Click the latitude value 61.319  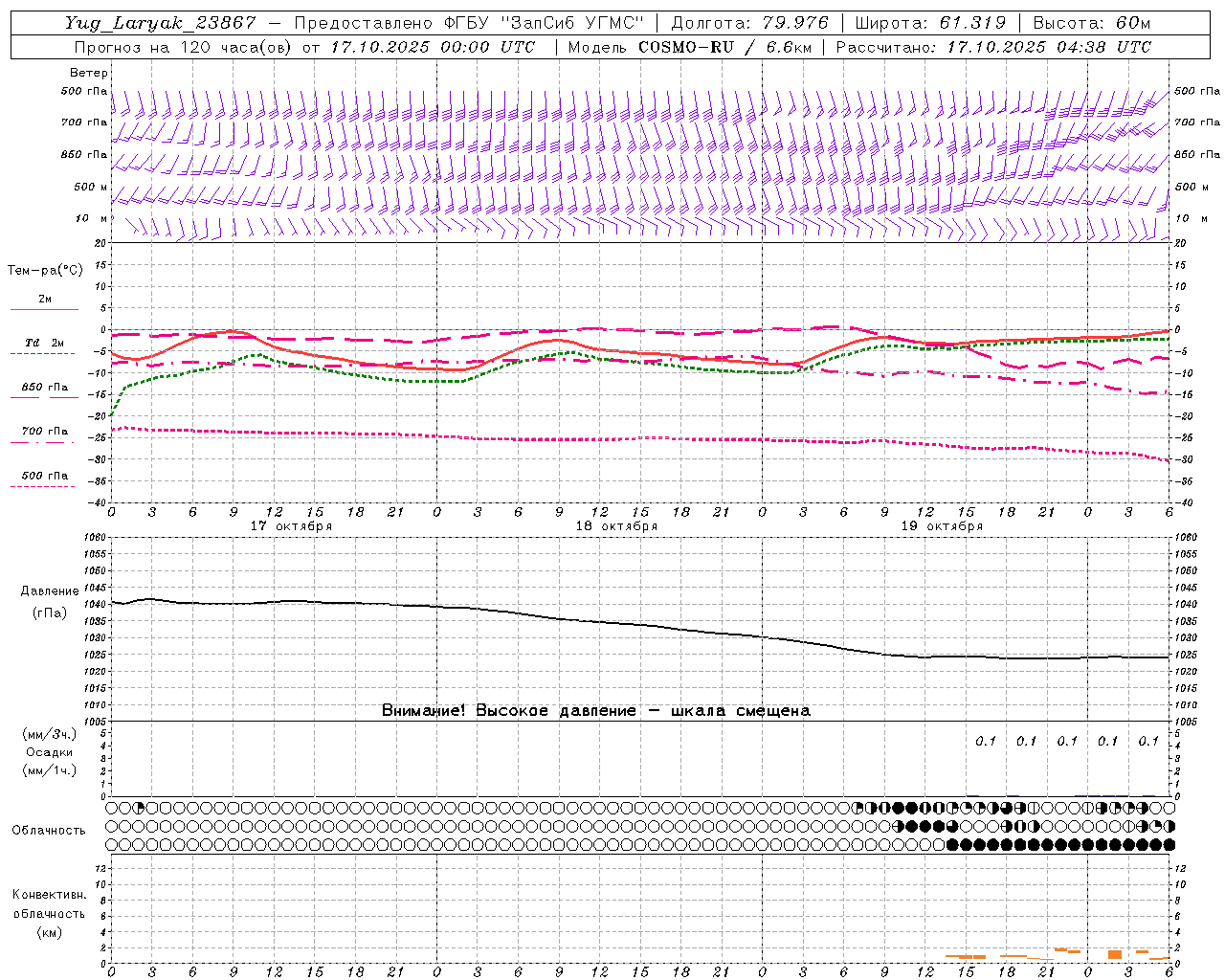point(972,23)
